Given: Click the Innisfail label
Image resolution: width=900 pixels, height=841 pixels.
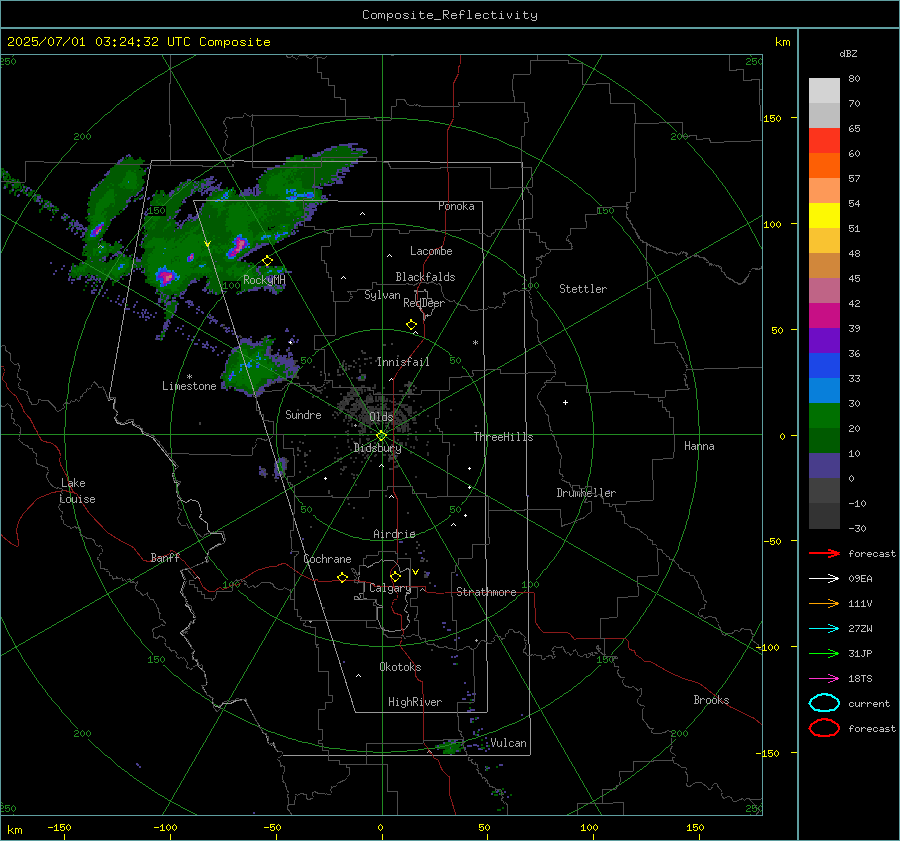Looking at the screenshot, I should tap(403, 362).
